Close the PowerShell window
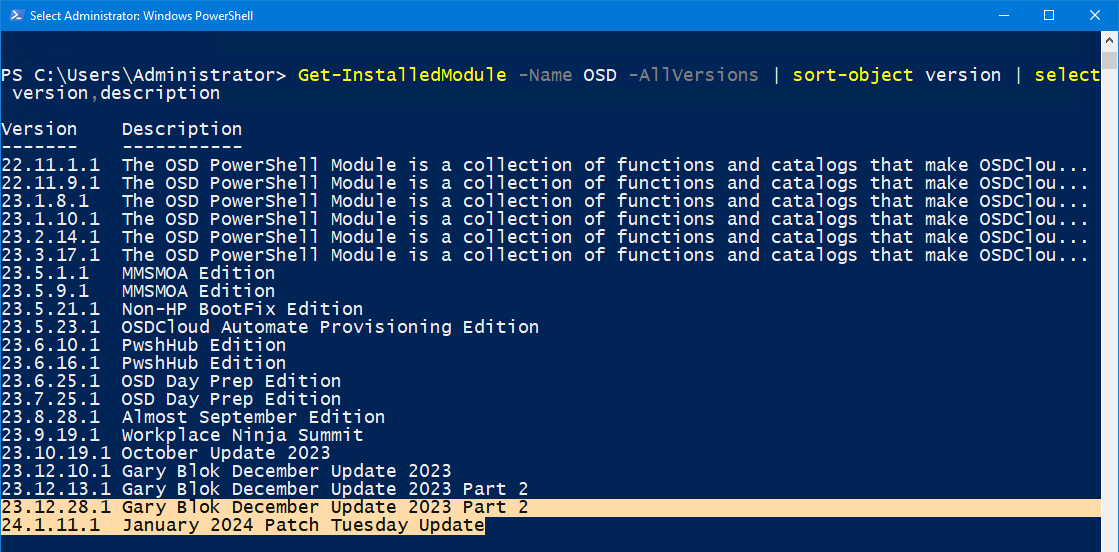1119x552 pixels. click(1095, 15)
